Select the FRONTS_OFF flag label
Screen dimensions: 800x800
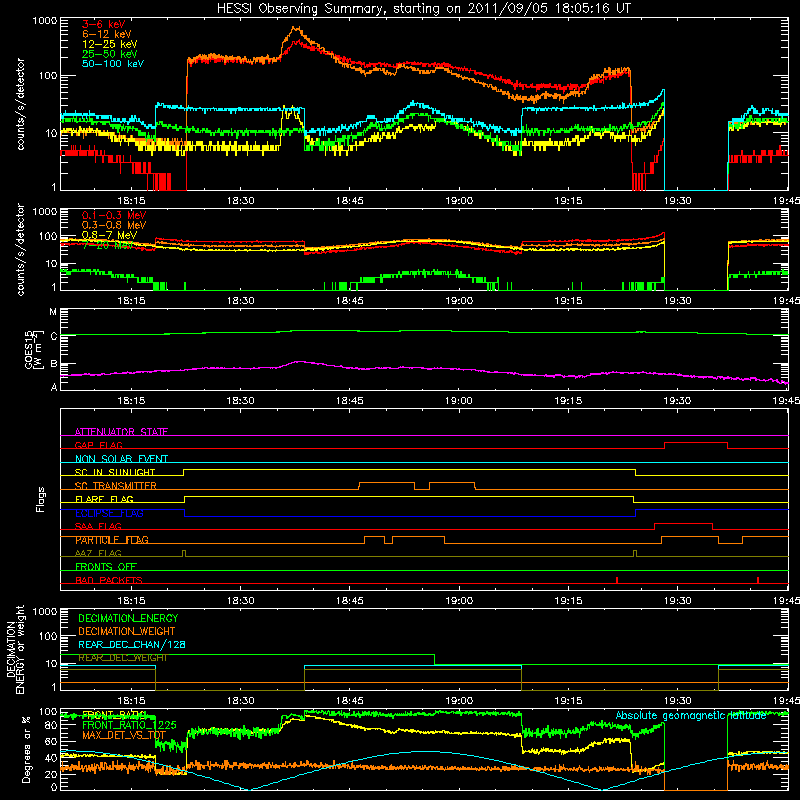click(106, 566)
